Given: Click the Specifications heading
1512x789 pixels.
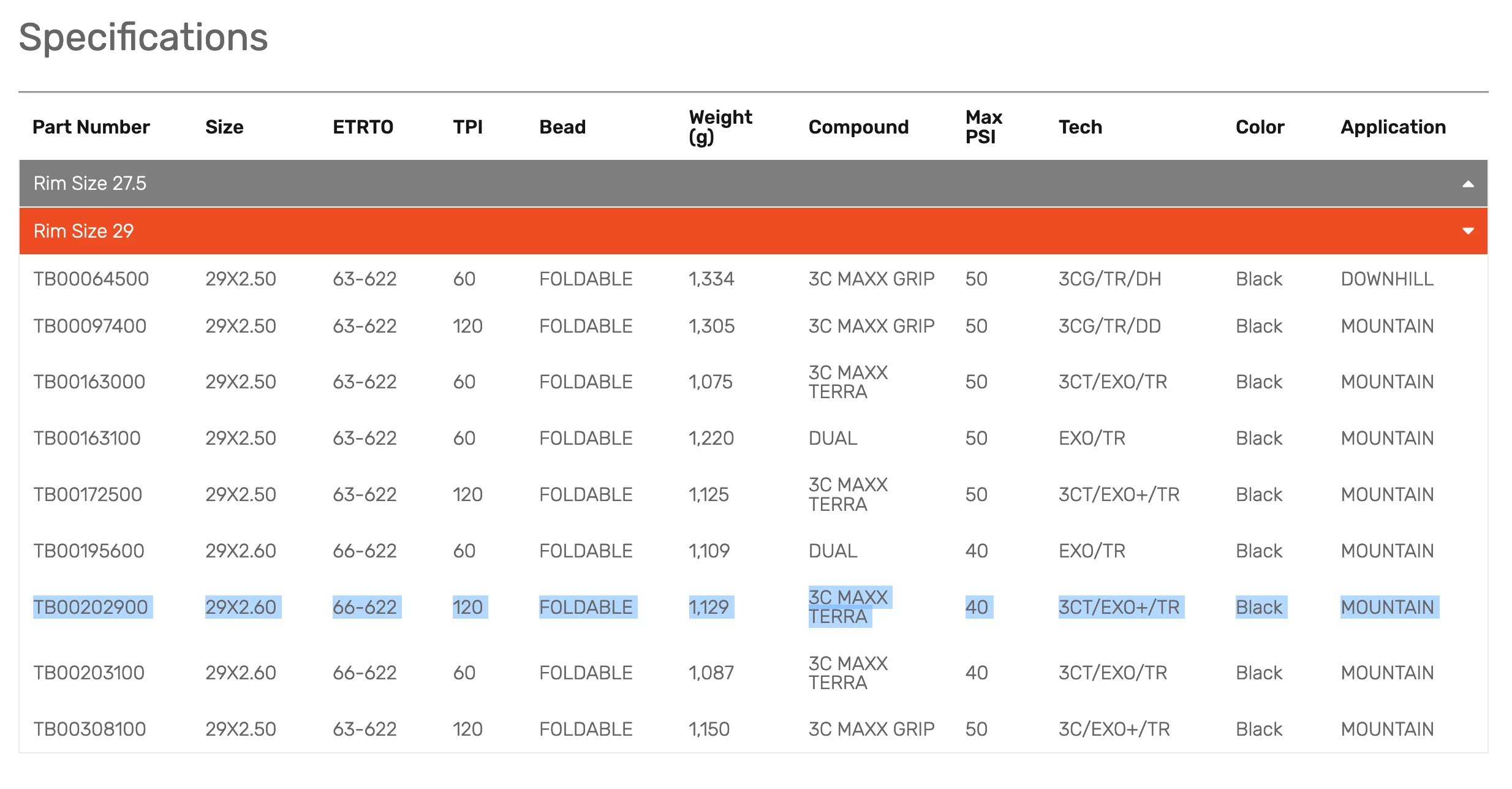Looking at the screenshot, I should point(143,37).
